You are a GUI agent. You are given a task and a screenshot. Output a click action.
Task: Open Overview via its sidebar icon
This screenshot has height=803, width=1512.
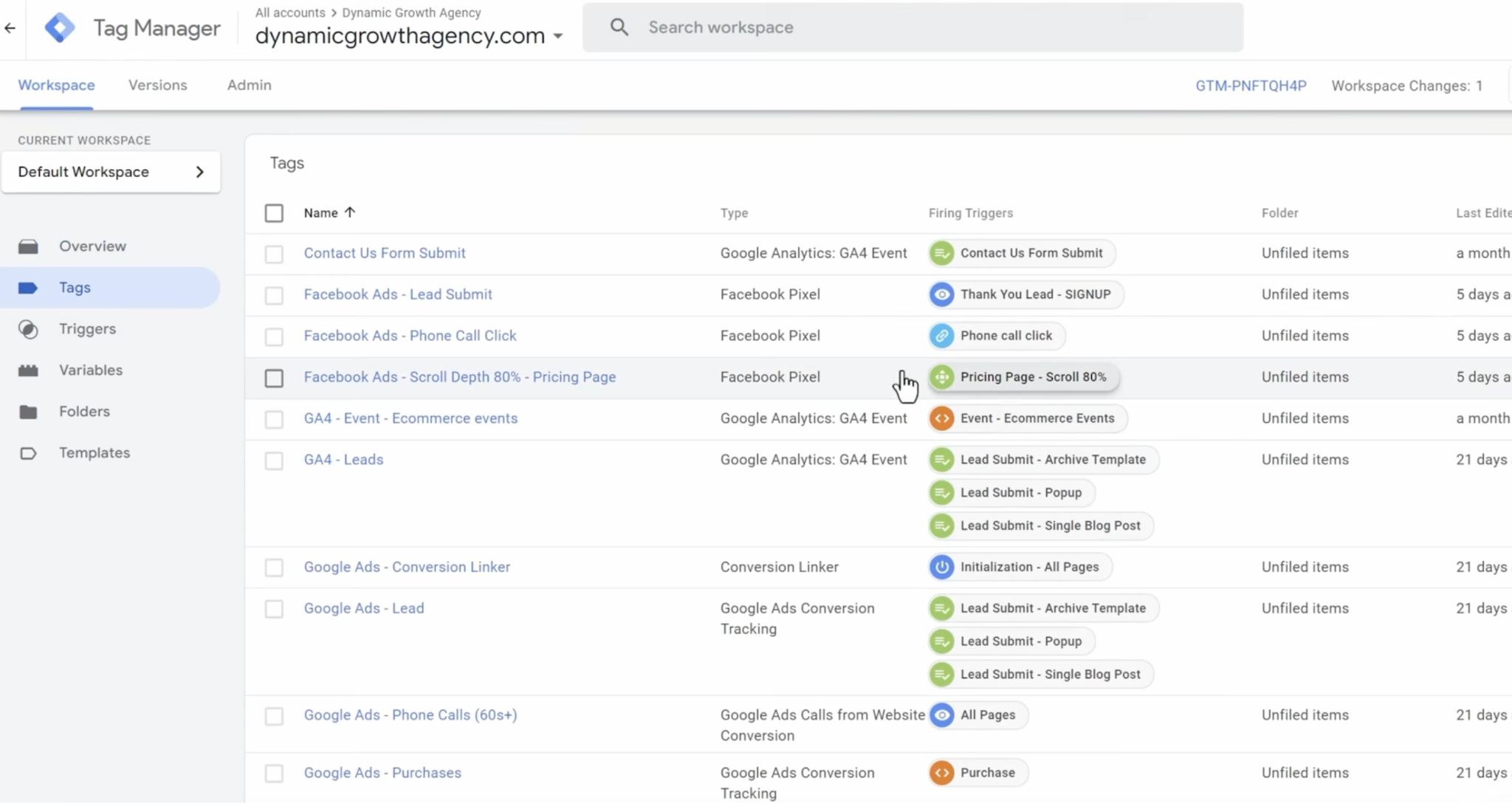click(x=28, y=247)
